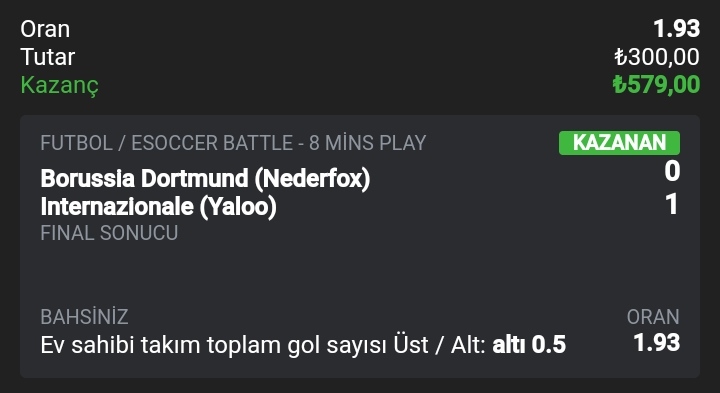The image size is (720, 393).
Task: Click the winnings amount ₺579,00
Action: pyautogui.click(x=656, y=85)
